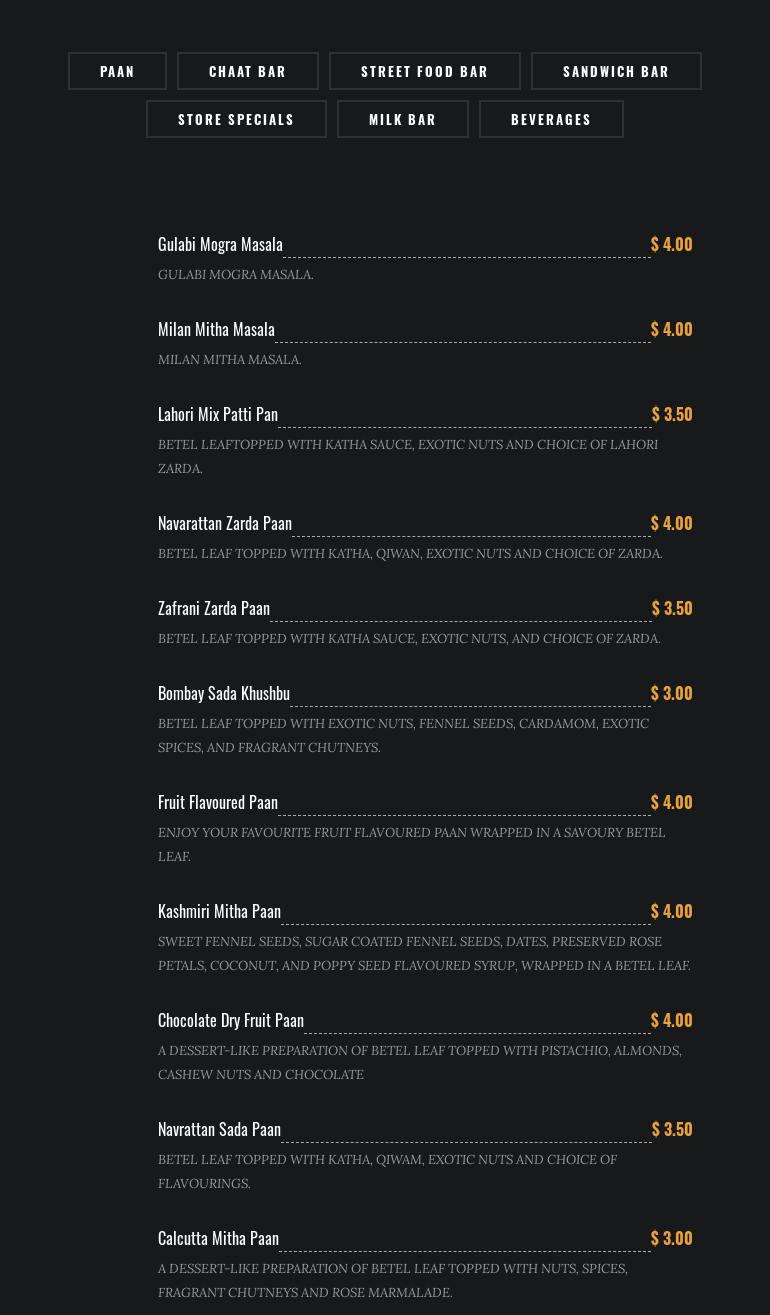Viewport: 770px width, 1315px height.
Task: Choose the Navarattan Zarda Paan item
Action: (225, 523)
